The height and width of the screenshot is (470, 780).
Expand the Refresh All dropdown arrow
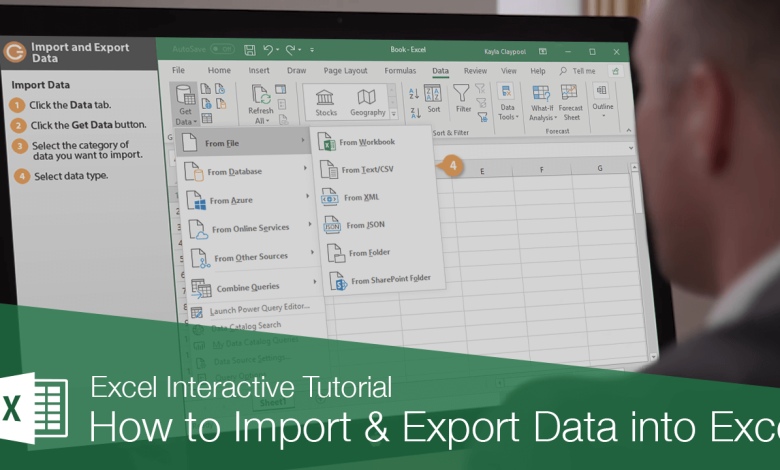[268, 121]
